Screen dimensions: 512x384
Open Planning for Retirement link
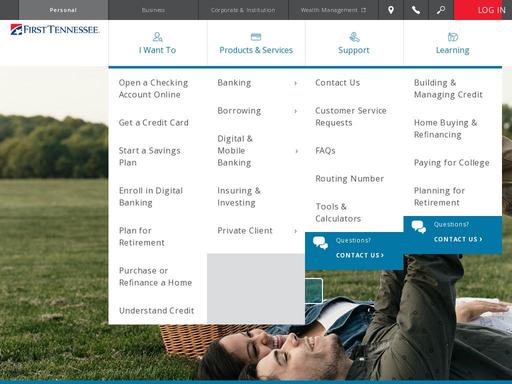pyautogui.click(x=439, y=197)
